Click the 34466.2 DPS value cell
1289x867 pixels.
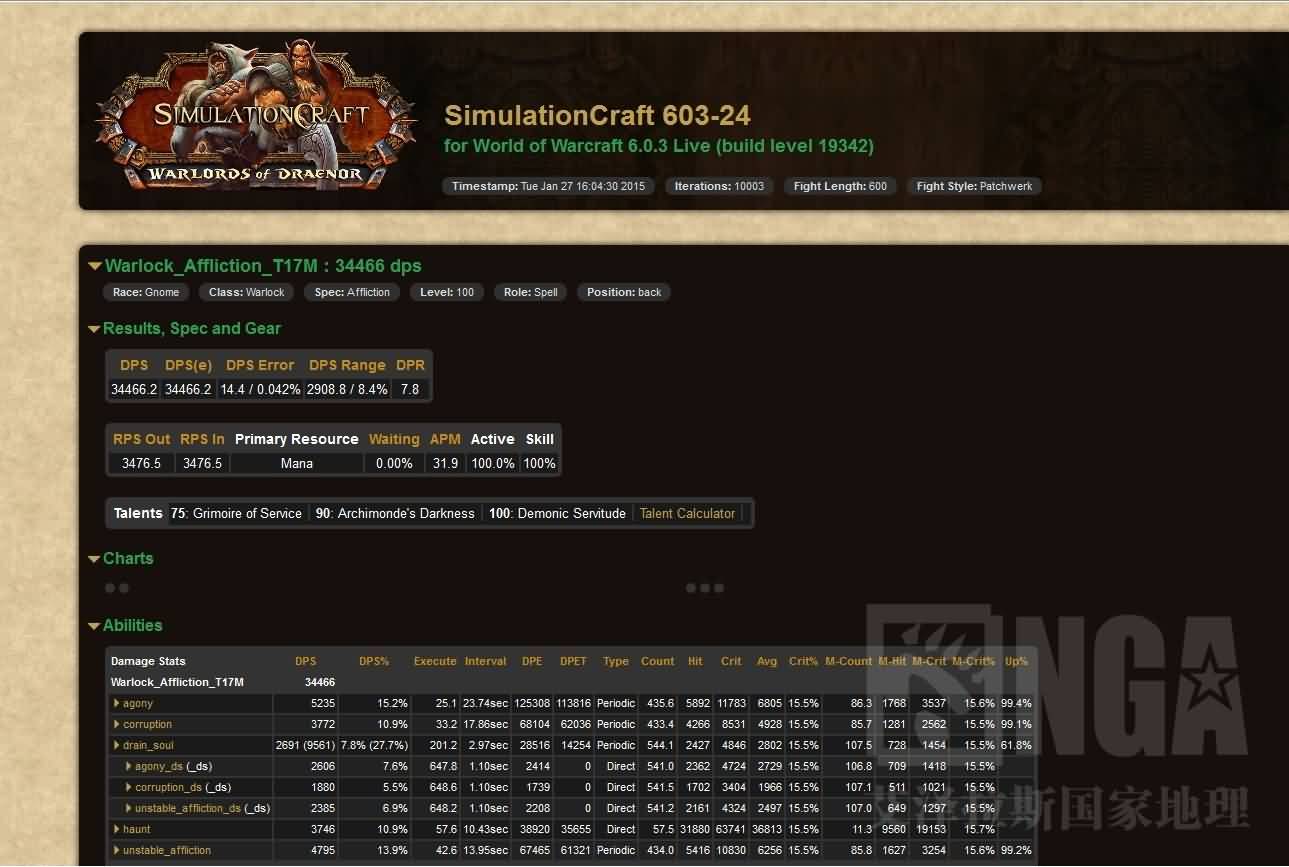(x=134, y=389)
